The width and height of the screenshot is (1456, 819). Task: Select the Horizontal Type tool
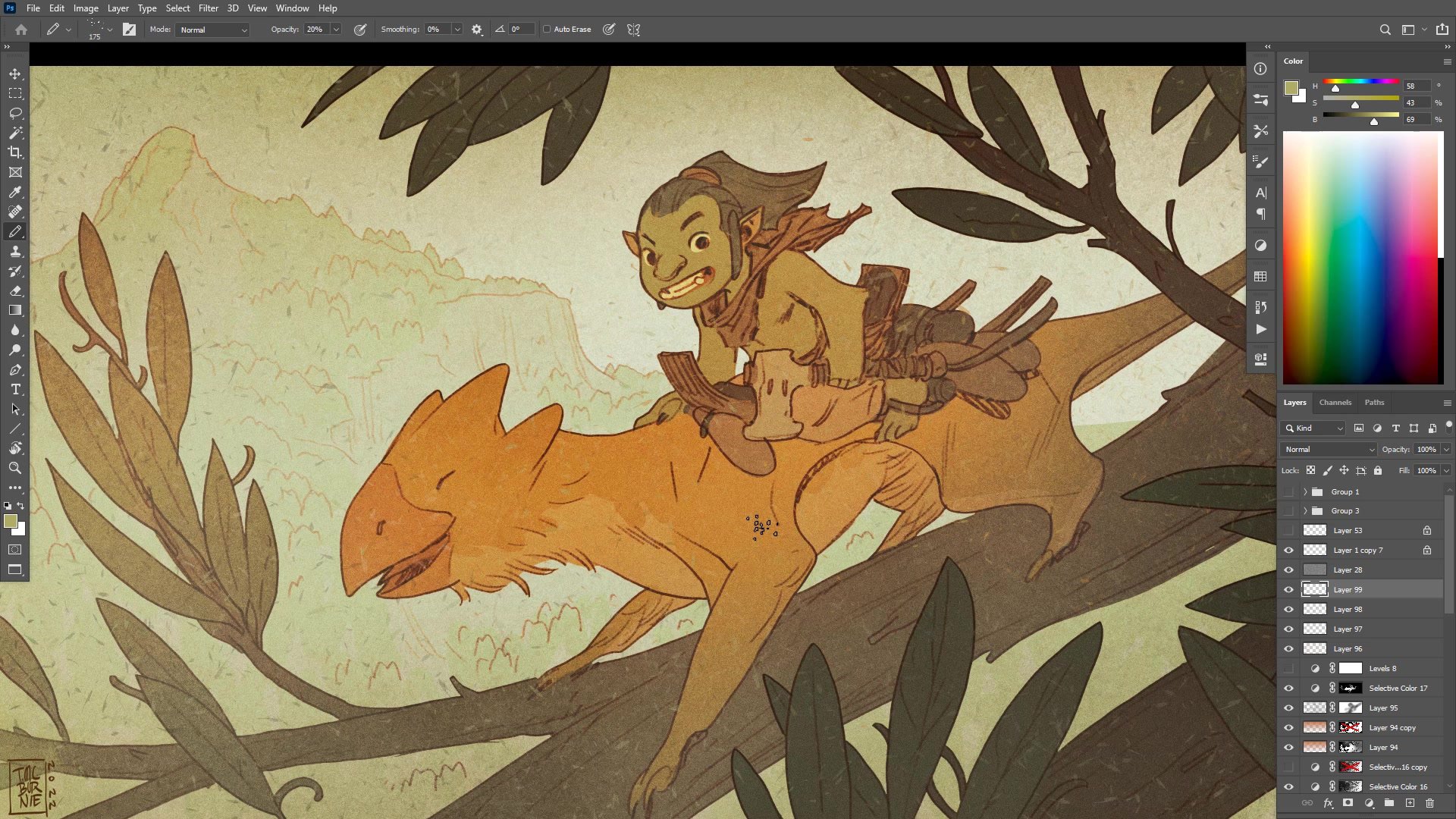tap(15, 390)
